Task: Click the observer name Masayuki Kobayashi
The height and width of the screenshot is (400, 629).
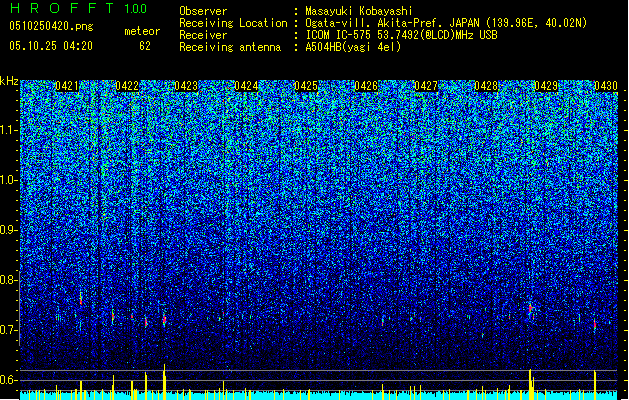Action: (x=359, y=11)
